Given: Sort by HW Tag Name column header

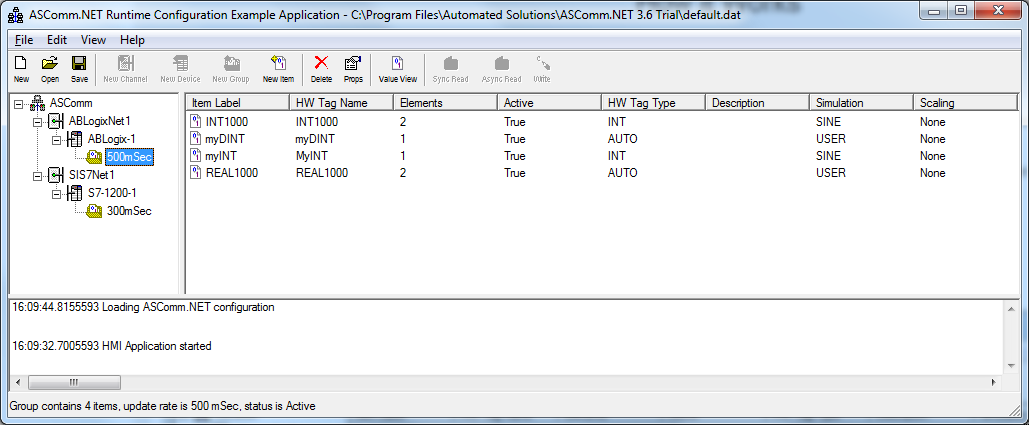Looking at the screenshot, I should [341, 103].
